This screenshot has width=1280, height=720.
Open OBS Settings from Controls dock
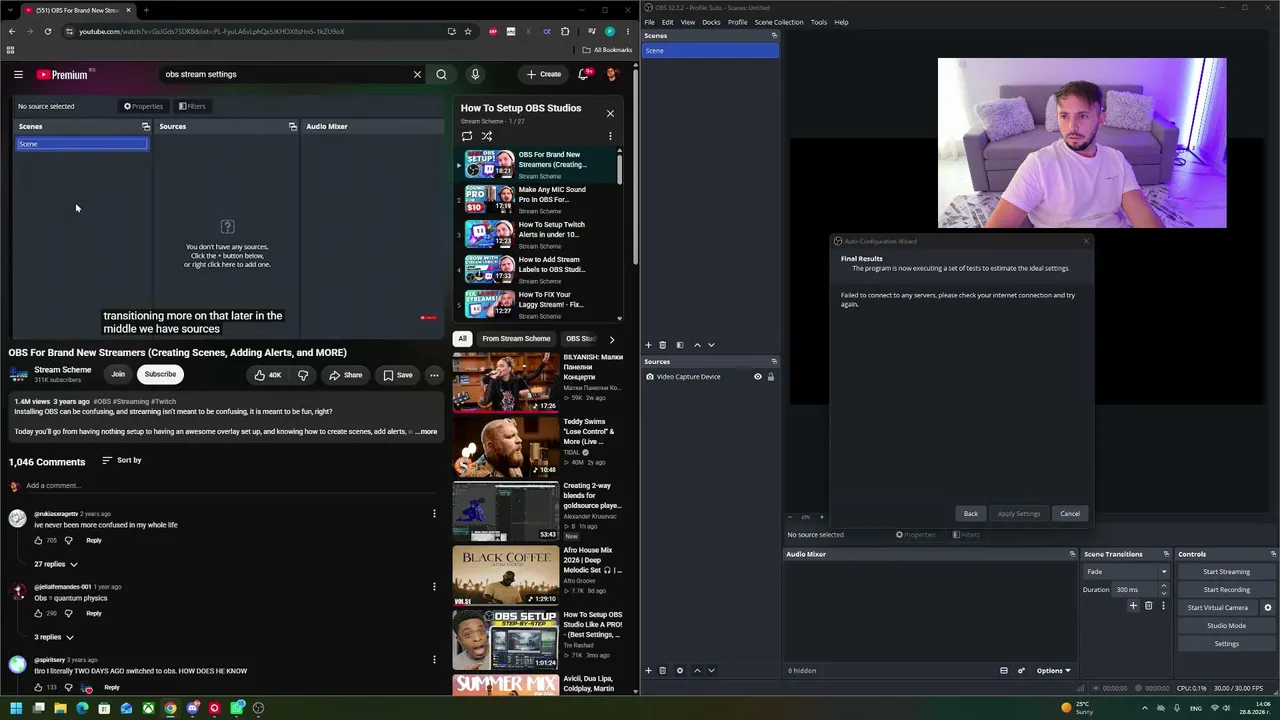click(1226, 643)
